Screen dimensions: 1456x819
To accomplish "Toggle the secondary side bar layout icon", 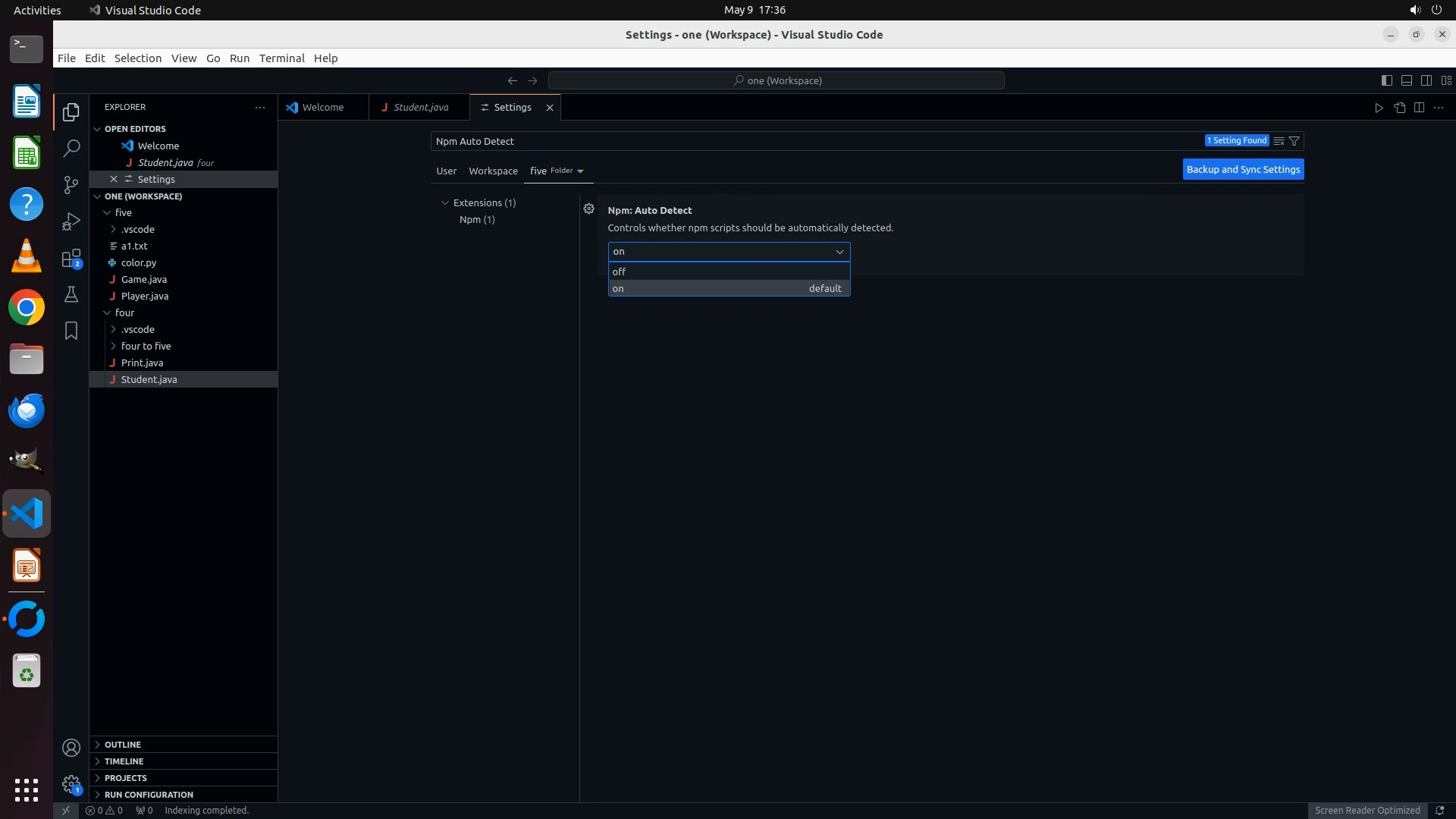I will pos(1426,80).
